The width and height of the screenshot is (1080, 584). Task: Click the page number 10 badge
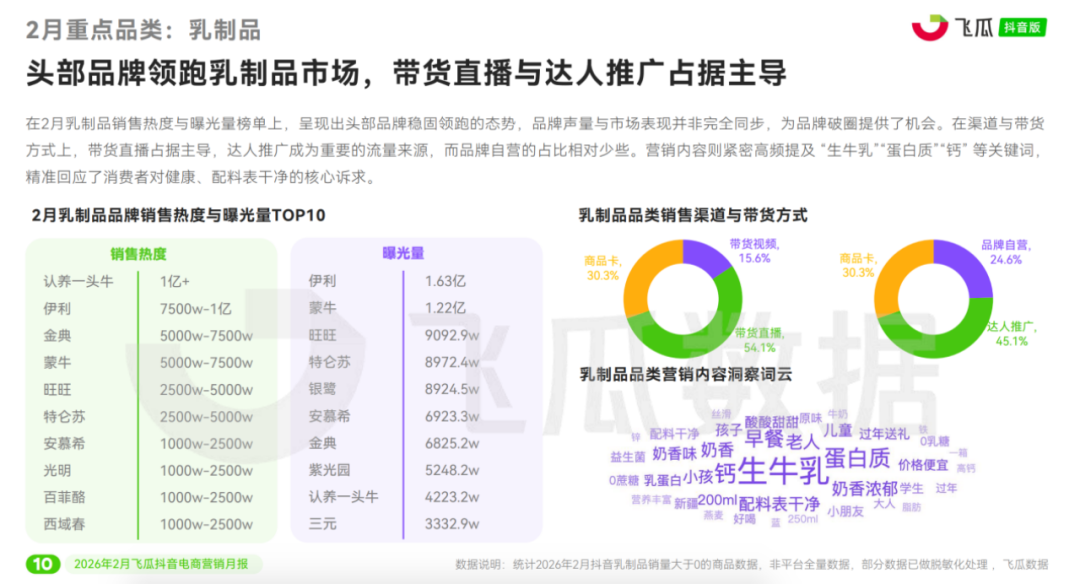pos(42,564)
